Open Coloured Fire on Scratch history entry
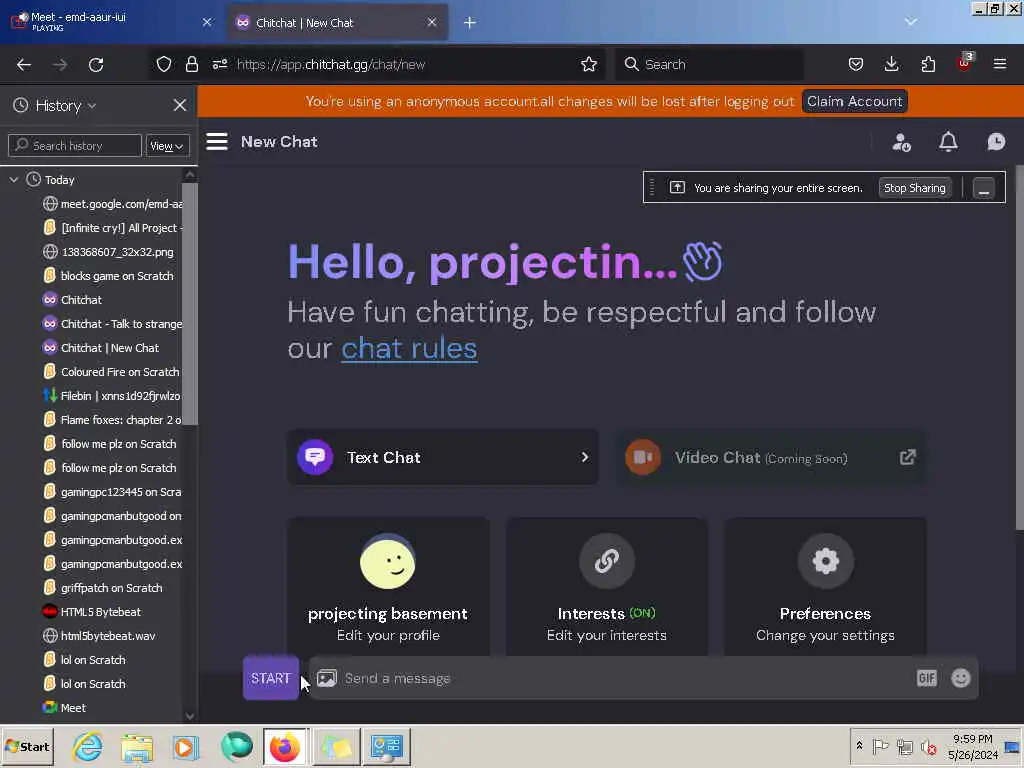This screenshot has width=1024, height=768. tap(111, 372)
